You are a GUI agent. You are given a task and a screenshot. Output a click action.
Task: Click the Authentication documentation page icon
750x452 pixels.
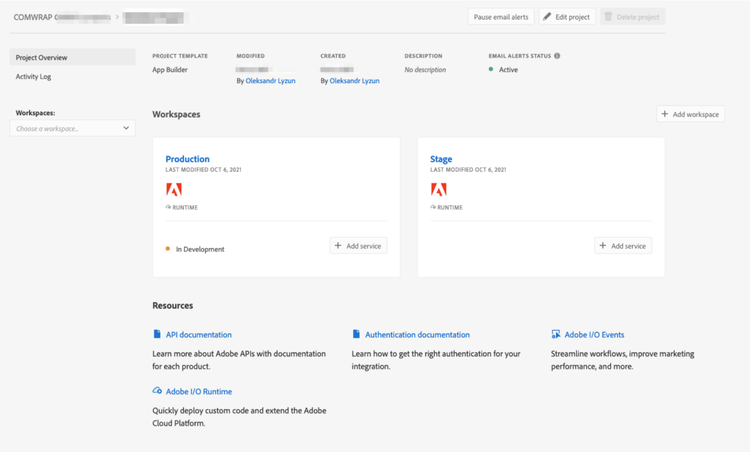pos(356,334)
